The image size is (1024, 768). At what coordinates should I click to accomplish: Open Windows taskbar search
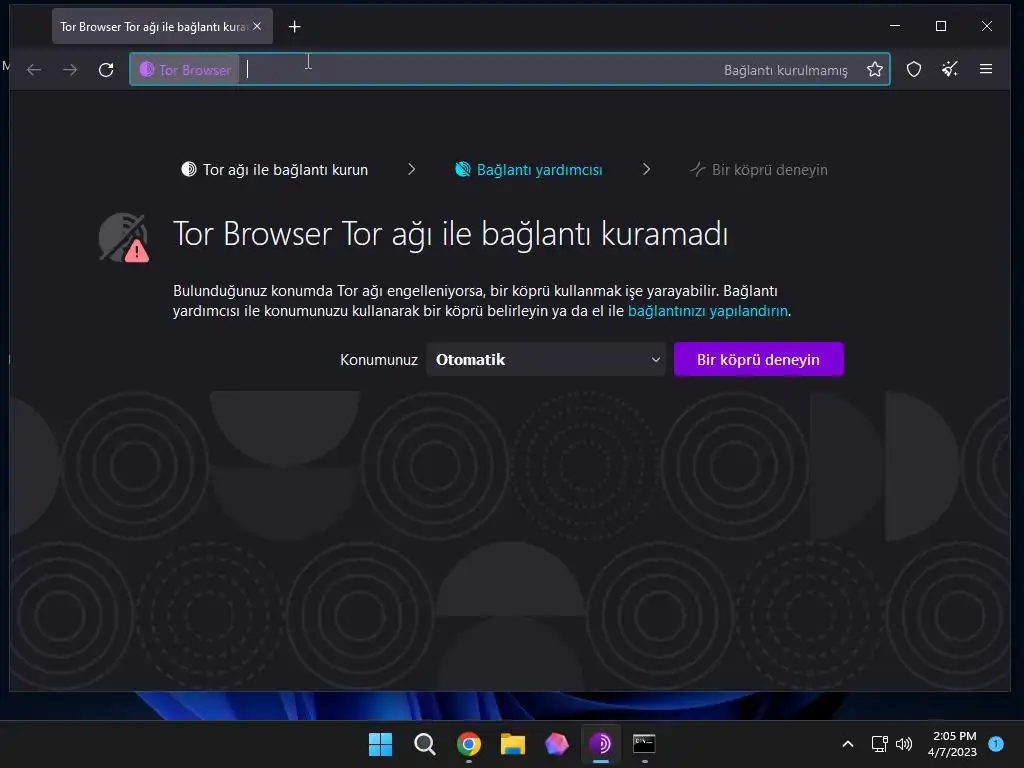click(425, 744)
